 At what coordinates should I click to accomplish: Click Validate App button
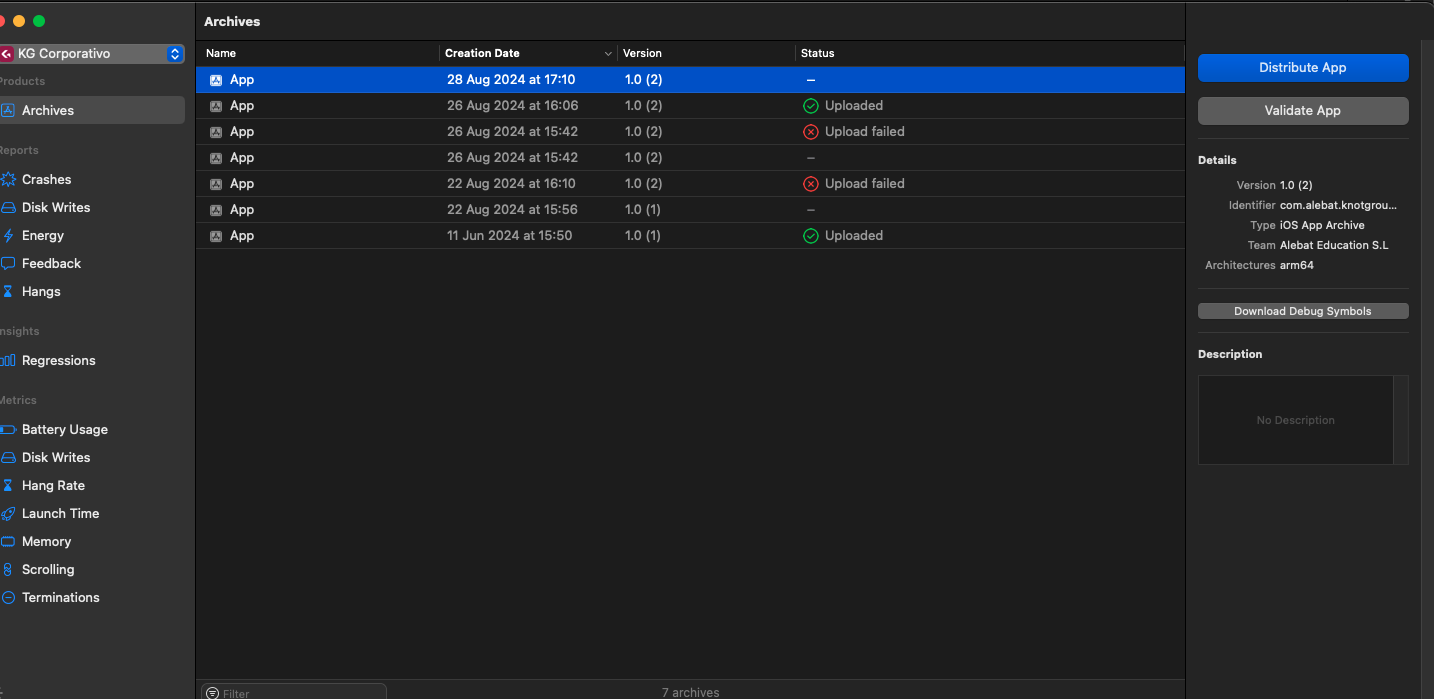pyautogui.click(x=1302, y=111)
